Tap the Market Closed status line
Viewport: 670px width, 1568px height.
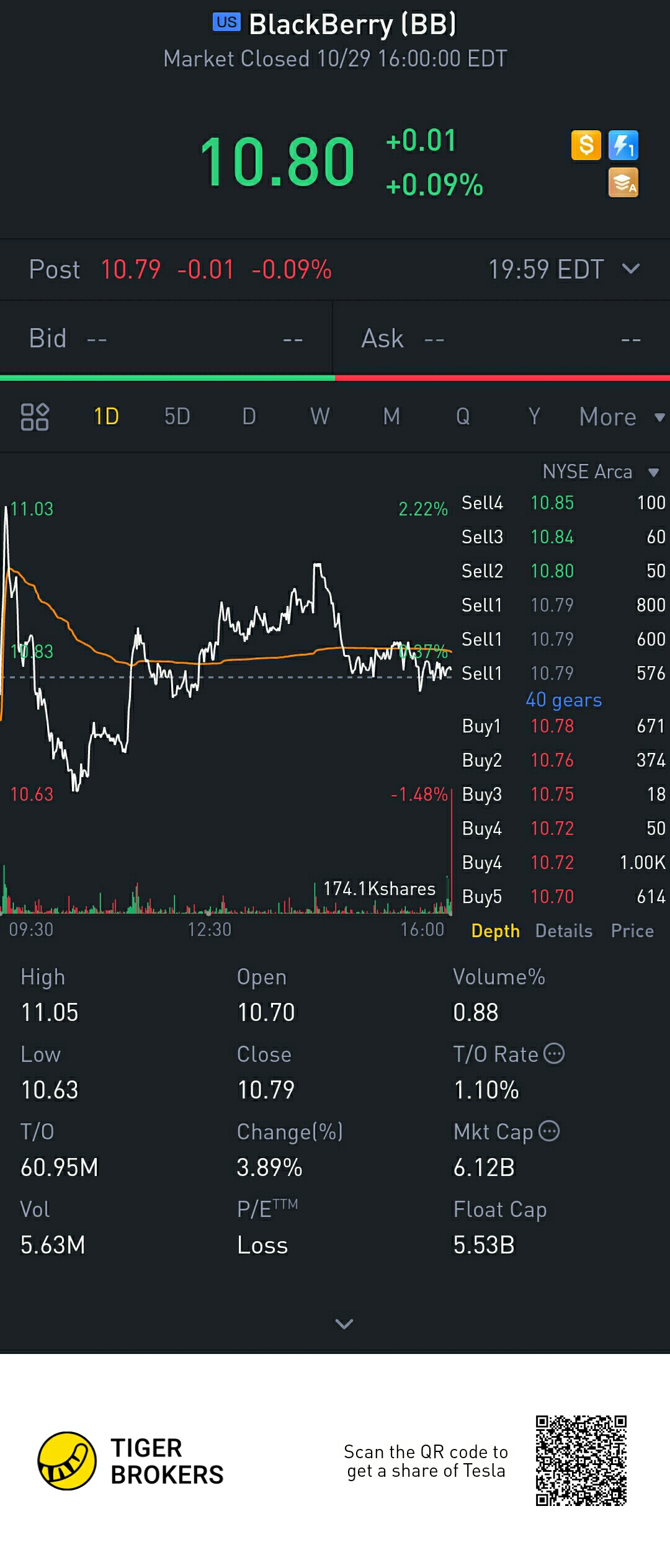(335, 59)
